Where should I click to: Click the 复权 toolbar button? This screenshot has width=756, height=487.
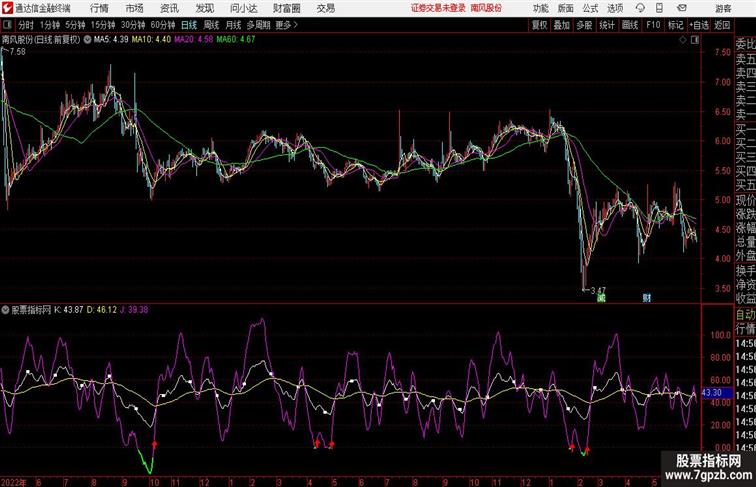pyautogui.click(x=540, y=25)
